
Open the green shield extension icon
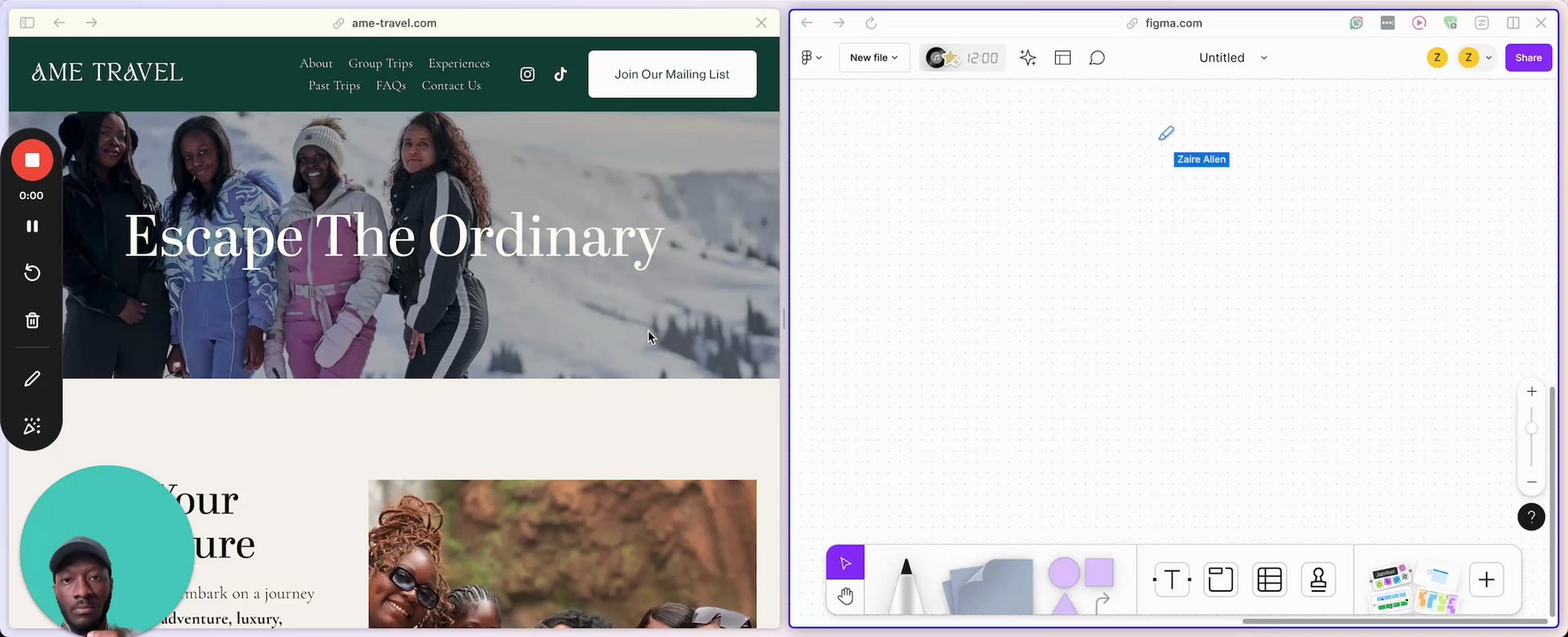1450,23
